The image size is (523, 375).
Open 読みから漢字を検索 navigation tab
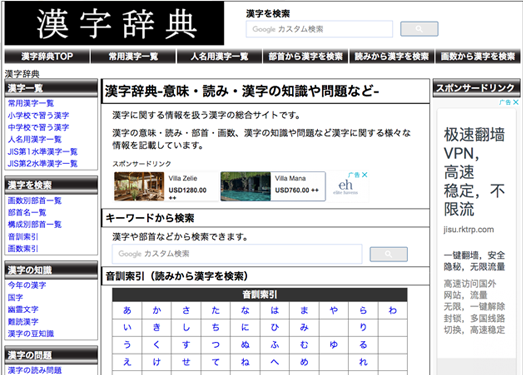[x=392, y=56]
